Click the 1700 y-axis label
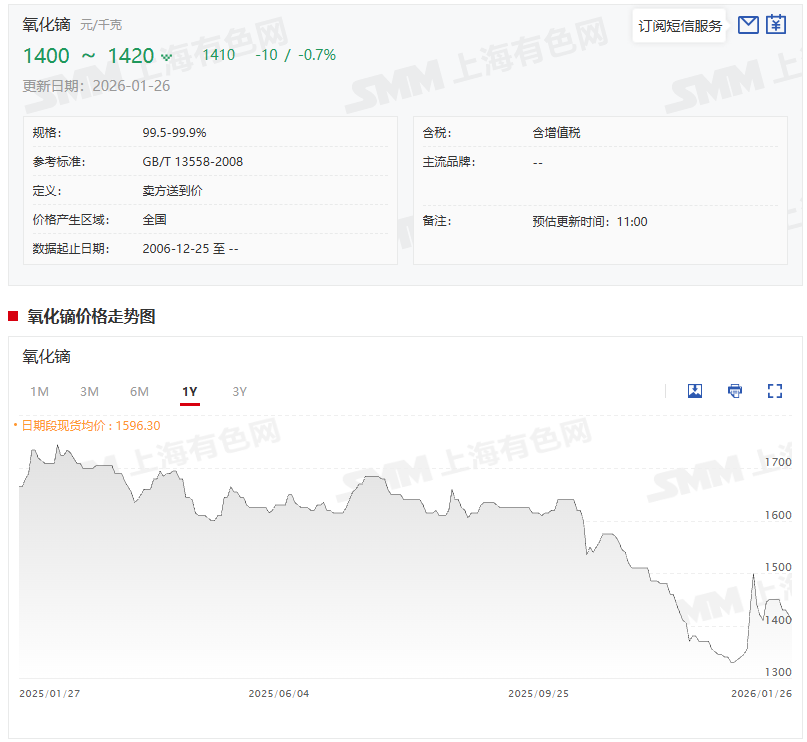The image size is (807, 742). 778,462
